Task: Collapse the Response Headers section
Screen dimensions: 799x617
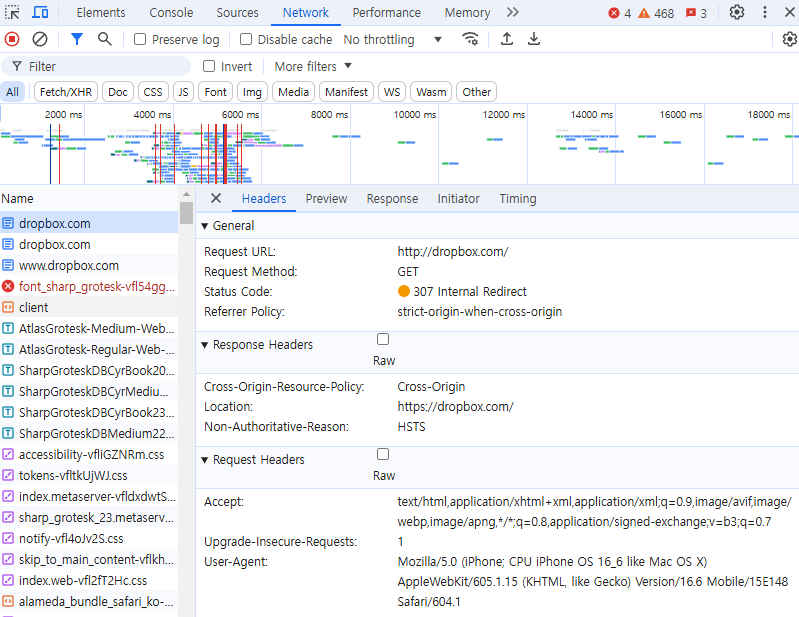Action: point(204,345)
